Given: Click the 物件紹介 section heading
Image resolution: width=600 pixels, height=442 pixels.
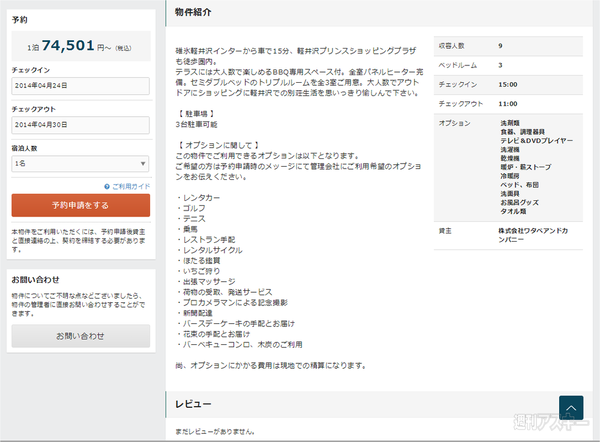Looking at the screenshot, I should (x=193, y=12).
